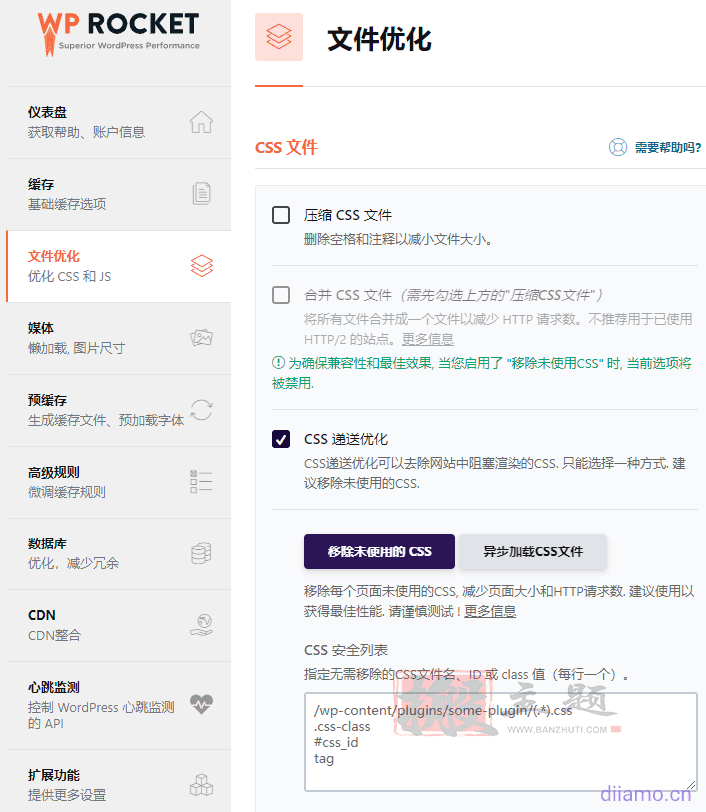The height and width of the screenshot is (812, 706).
Task: Click inside the CSS 安全列表 textarea
Action: tap(500, 742)
